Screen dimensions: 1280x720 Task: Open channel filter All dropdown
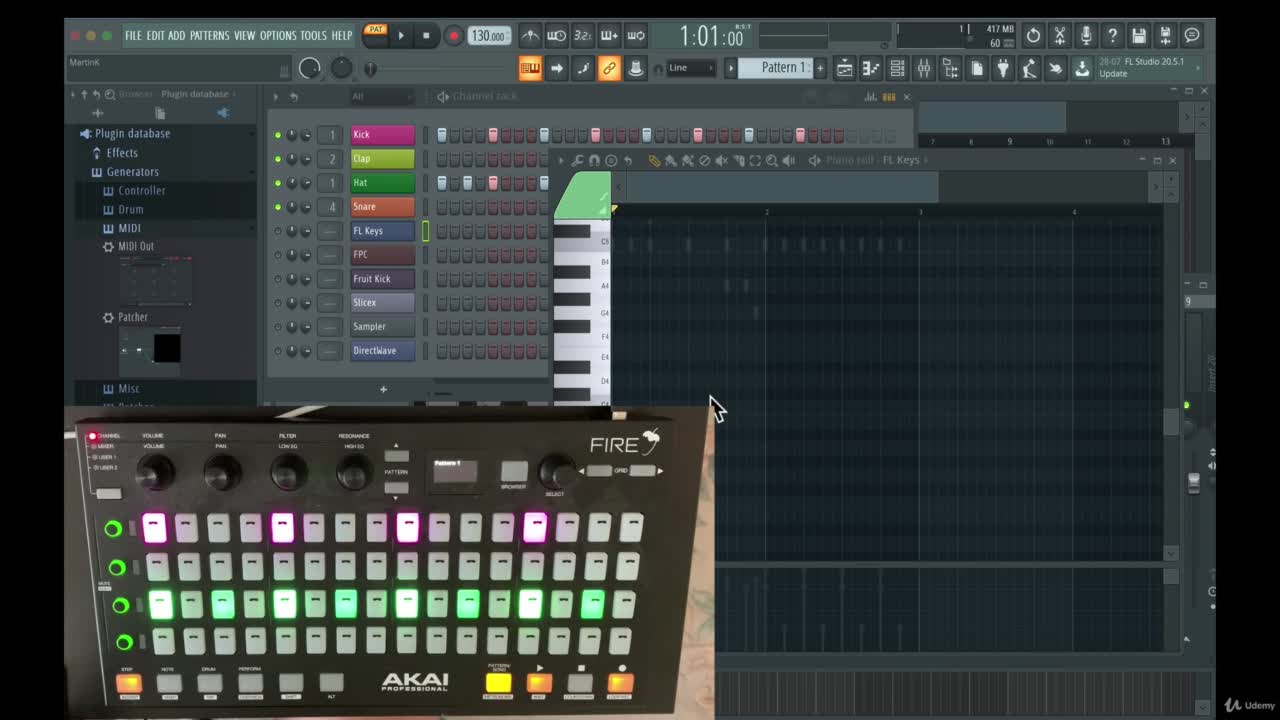(x=381, y=97)
